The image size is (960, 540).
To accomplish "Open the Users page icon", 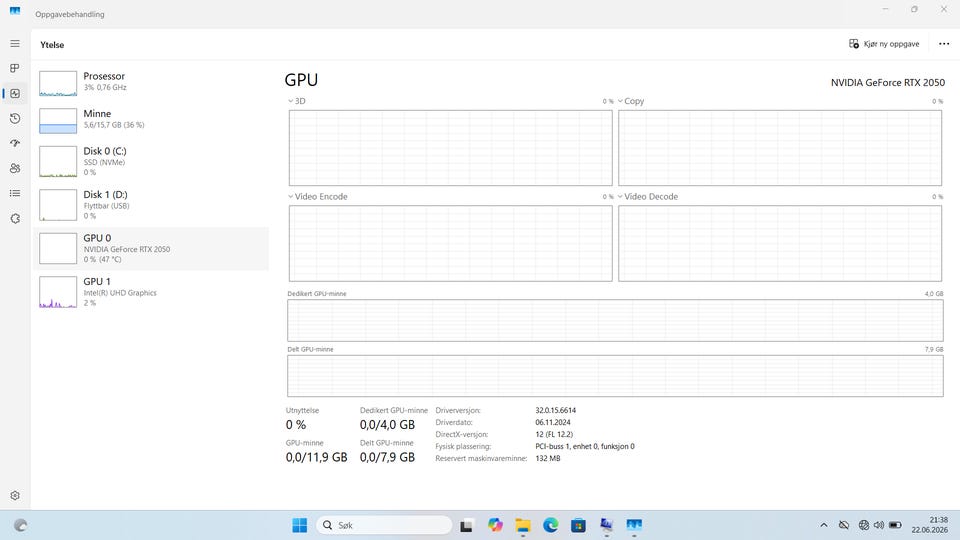I will pos(15,168).
